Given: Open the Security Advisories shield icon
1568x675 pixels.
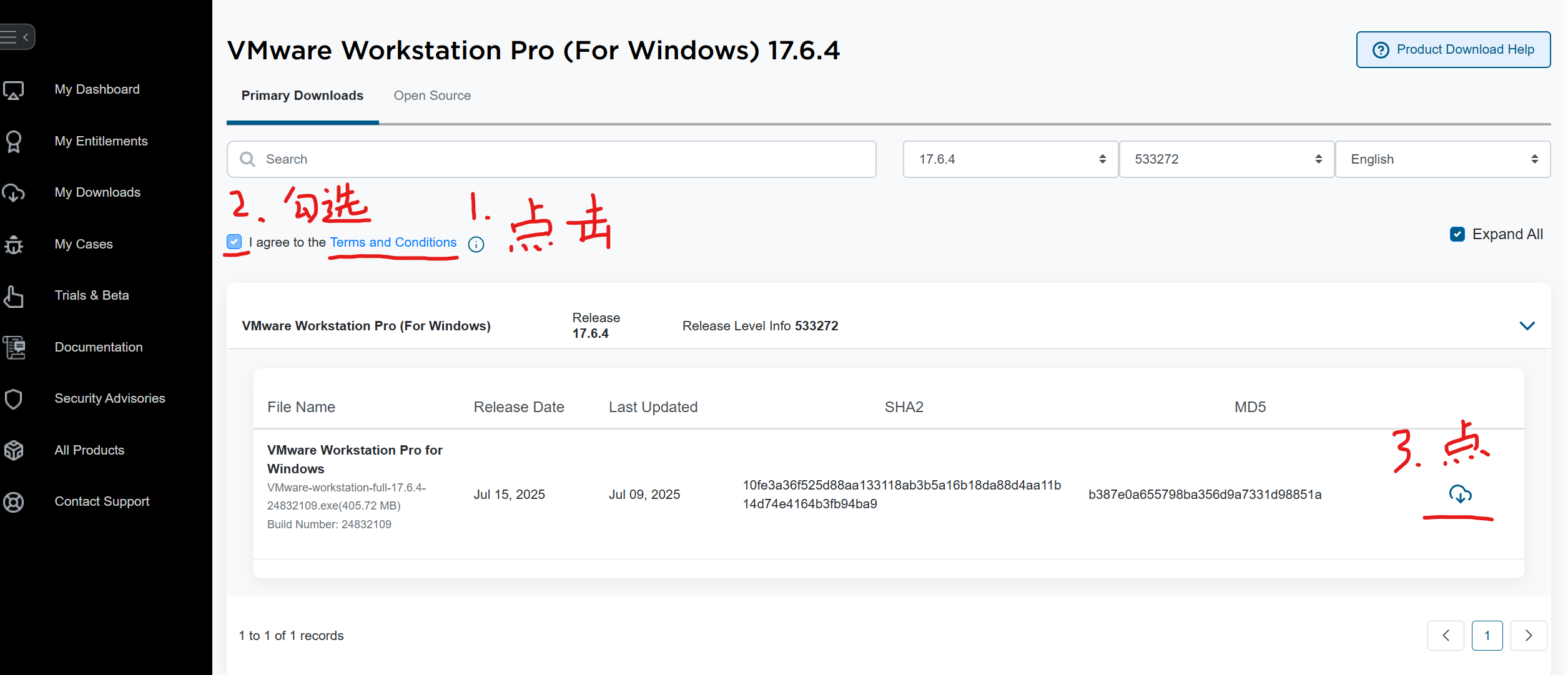Looking at the screenshot, I should 14,398.
